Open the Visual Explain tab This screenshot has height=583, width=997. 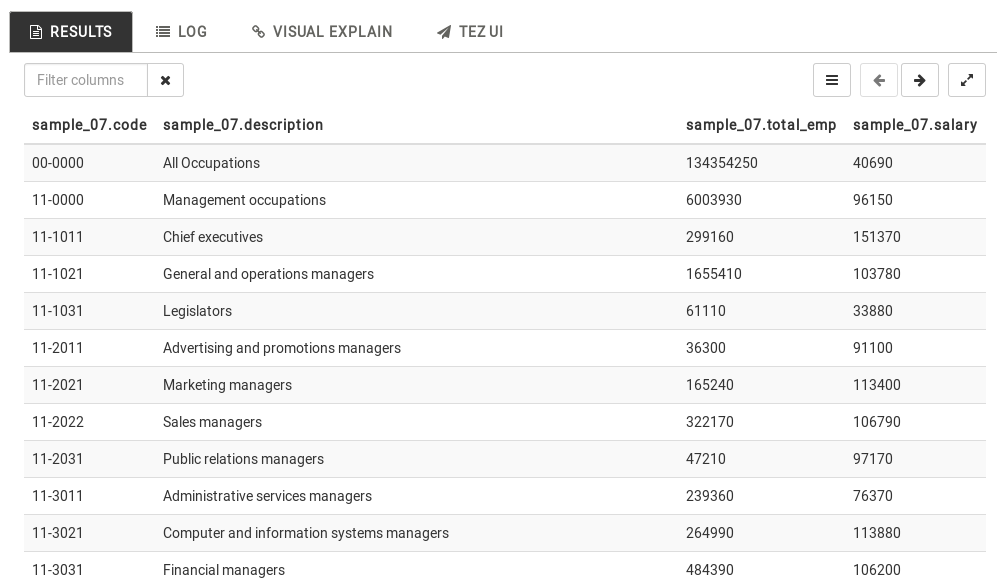[x=322, y=32]
